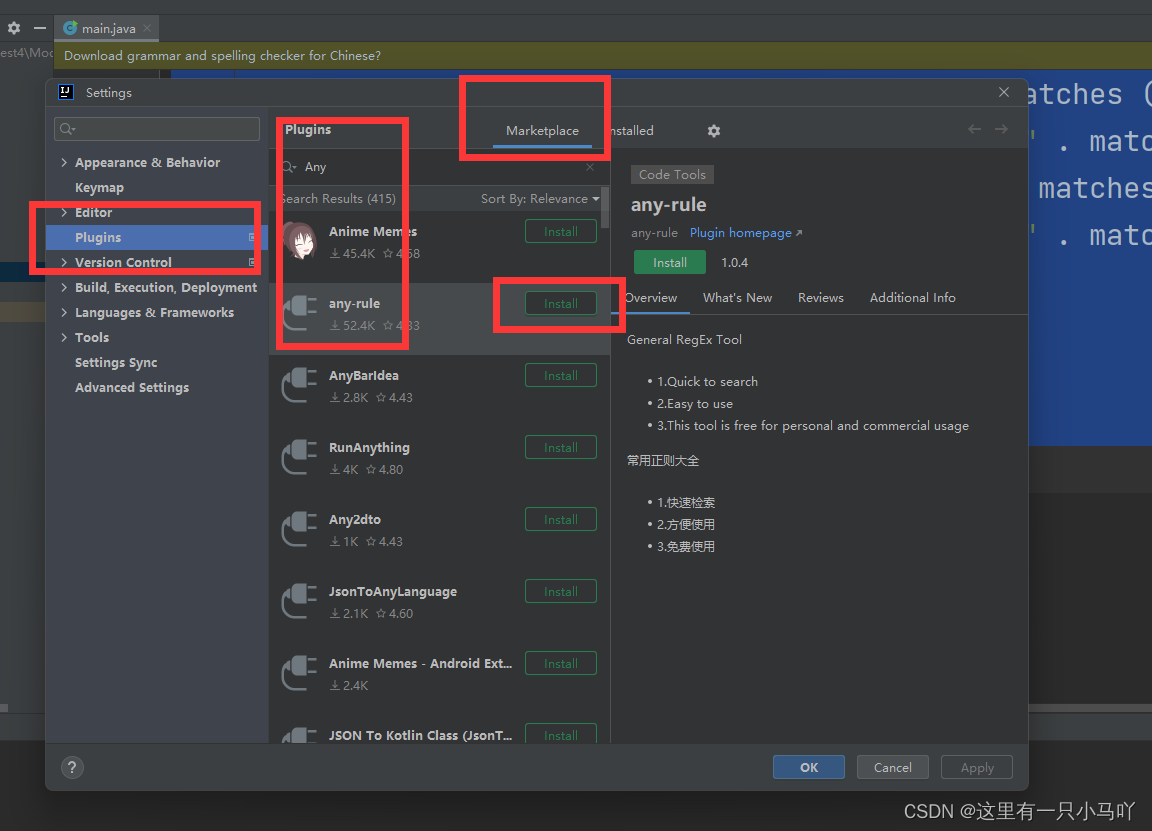Click the back navigation arrow in Settings
The height and width of the screenshot is (831, 1152).
[x=974, y=129]
